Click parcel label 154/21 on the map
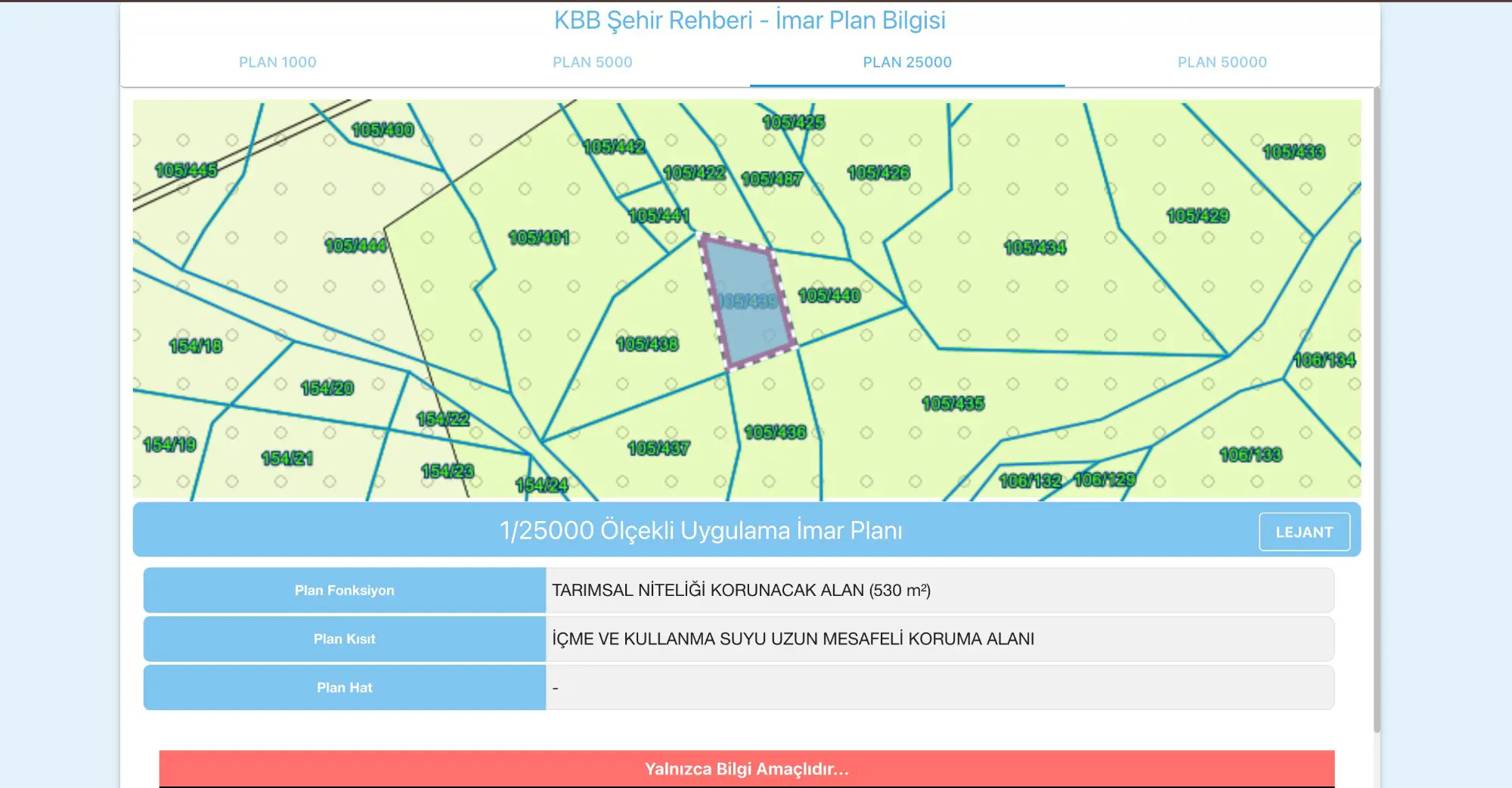 tap(287, 458)
